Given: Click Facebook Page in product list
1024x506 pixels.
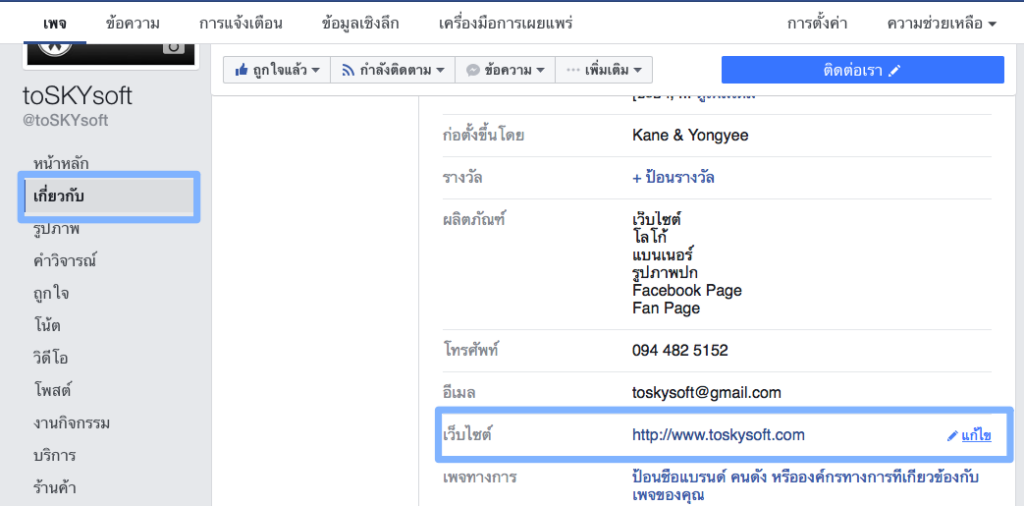Looking at the screenshot, I should point(687,290).
